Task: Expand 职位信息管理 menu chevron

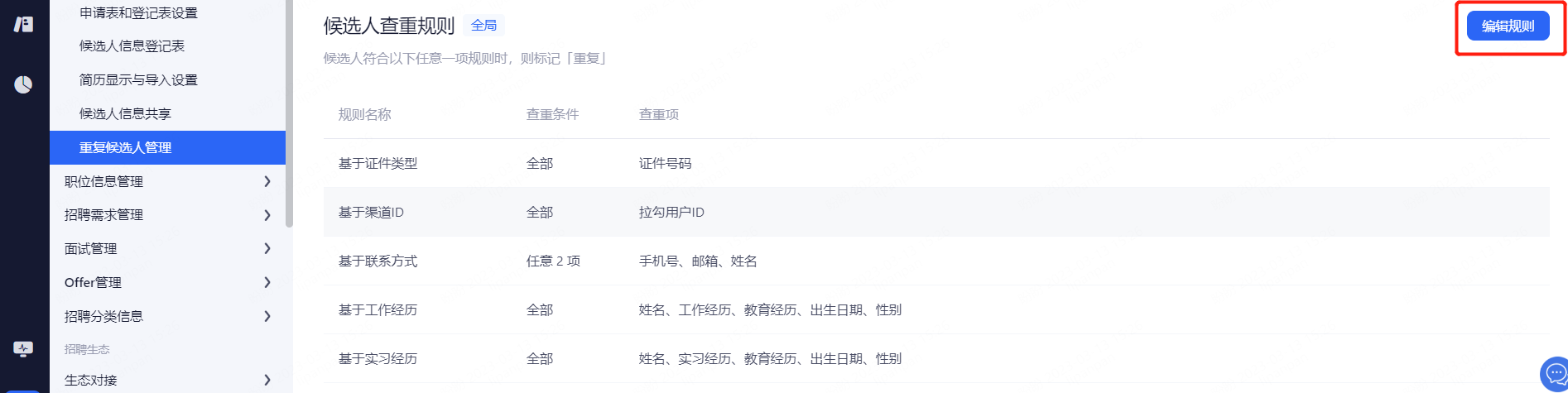Action: pos(267,181)
